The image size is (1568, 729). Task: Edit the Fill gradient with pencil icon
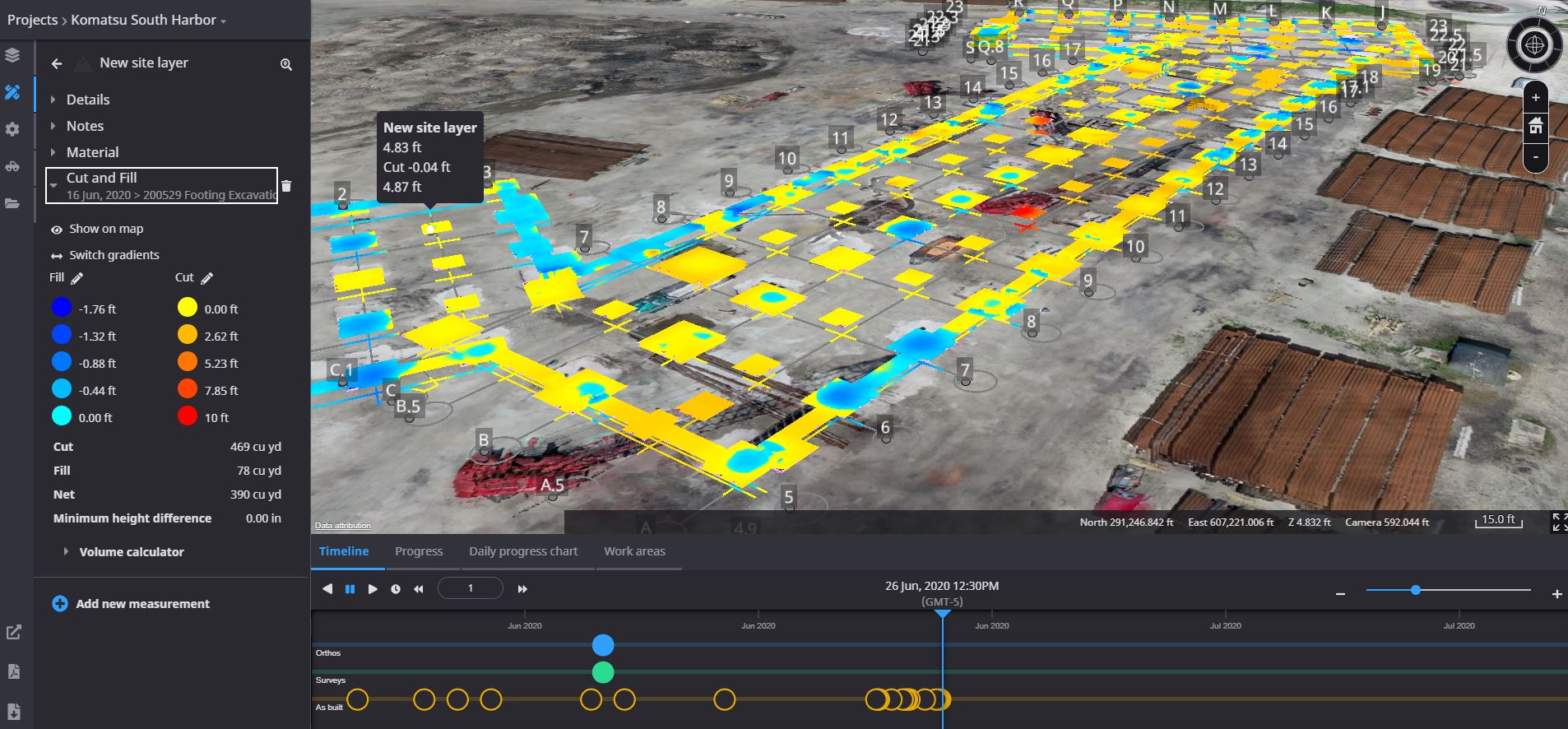(77, 278)
